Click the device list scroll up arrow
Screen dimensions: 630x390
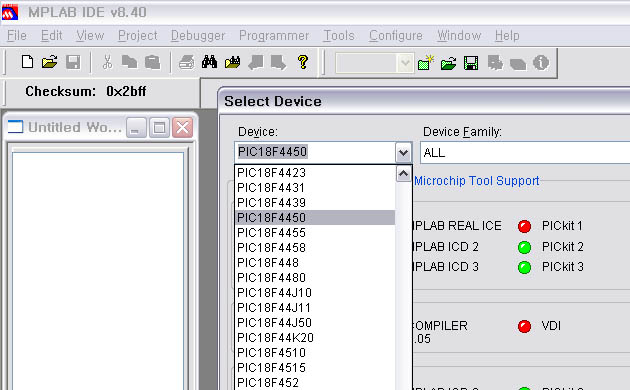(403, 174)
